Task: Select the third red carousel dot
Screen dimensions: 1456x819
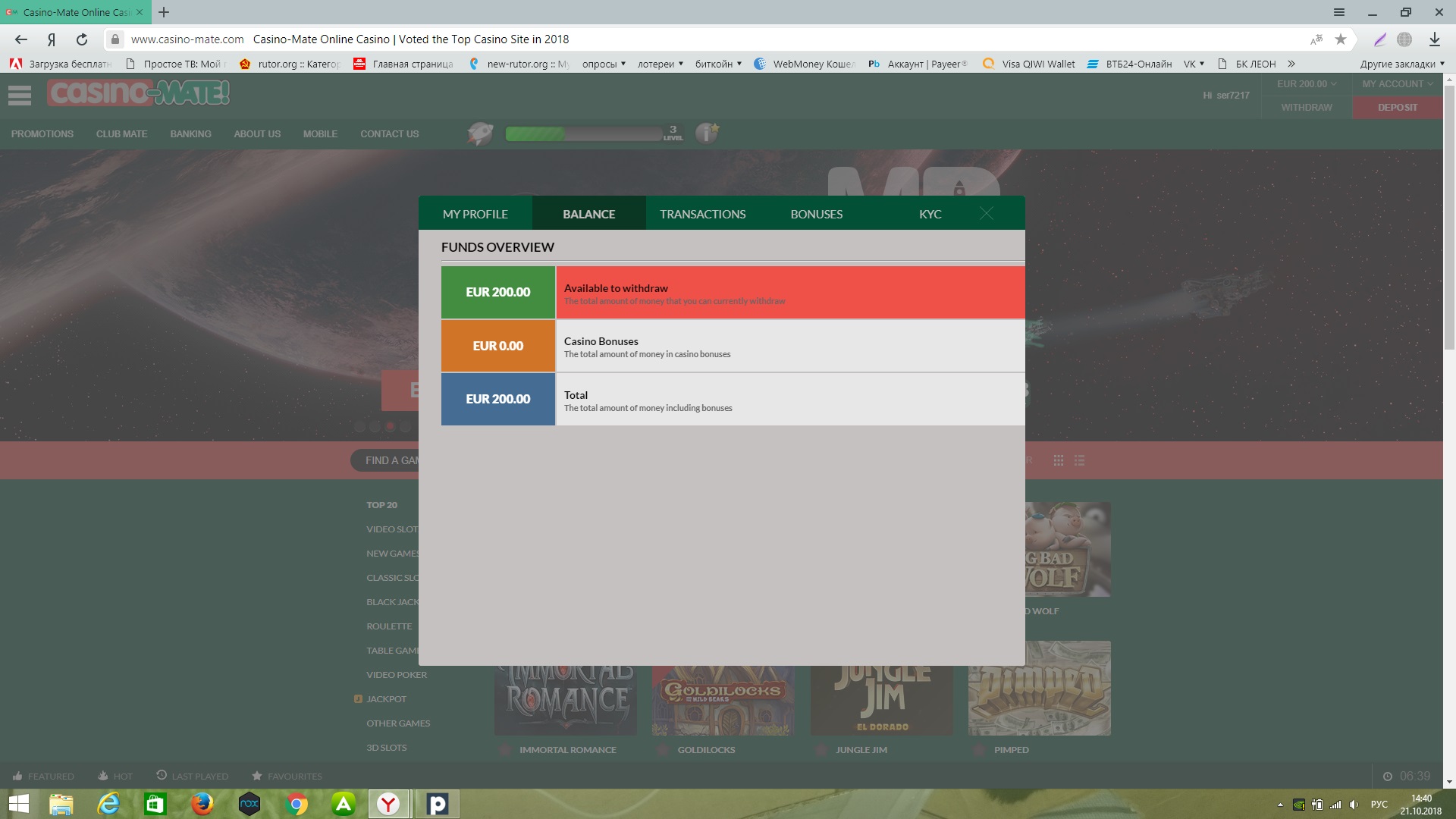Action: (390, 426)
